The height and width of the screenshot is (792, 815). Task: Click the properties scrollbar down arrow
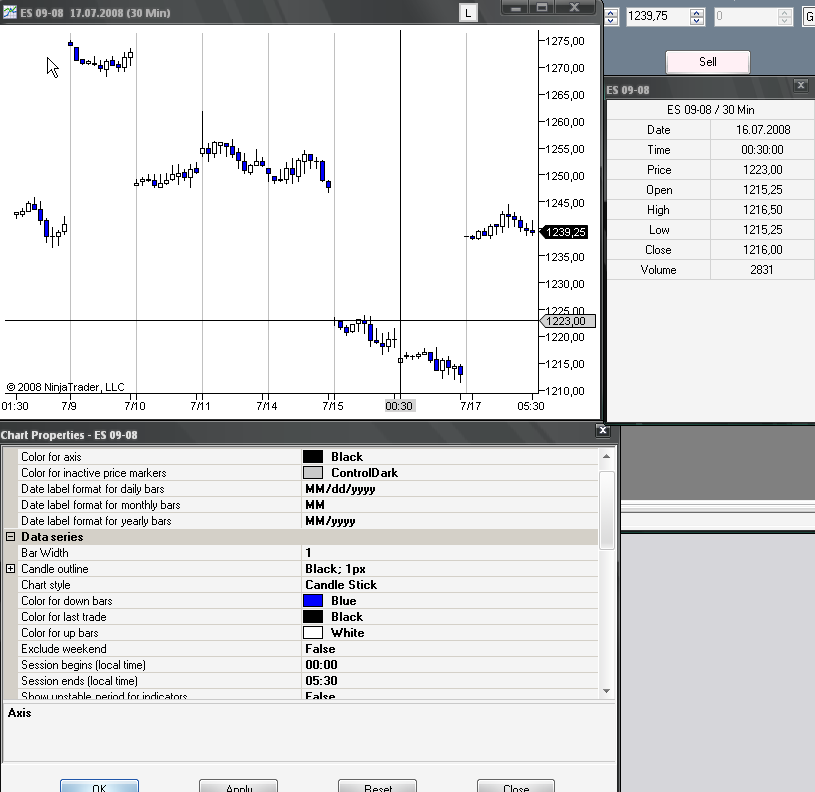607,691
